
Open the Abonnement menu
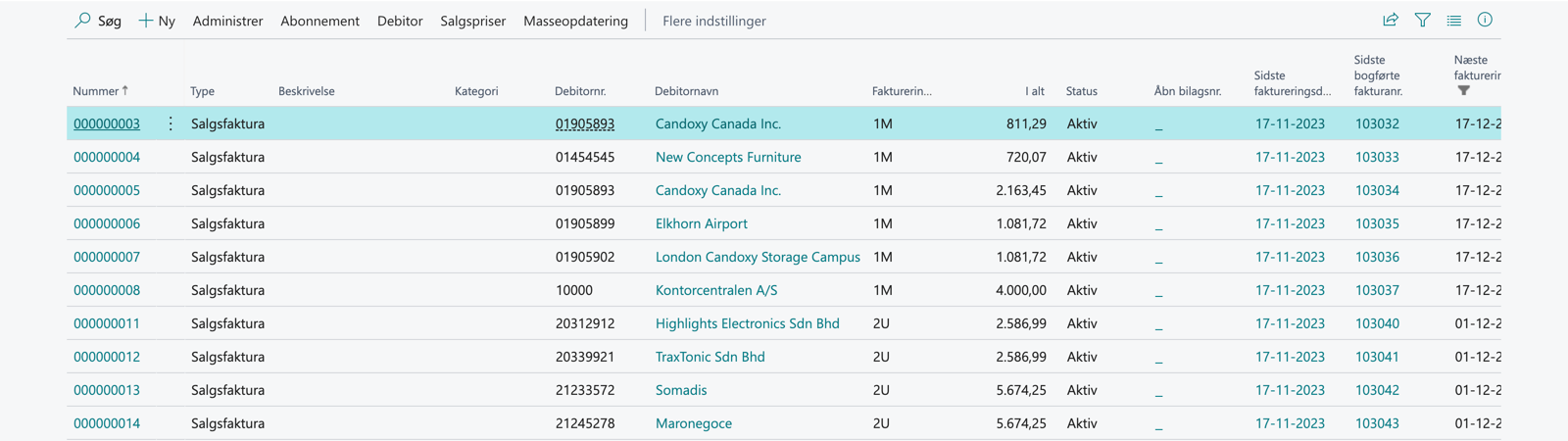[319, 21]
